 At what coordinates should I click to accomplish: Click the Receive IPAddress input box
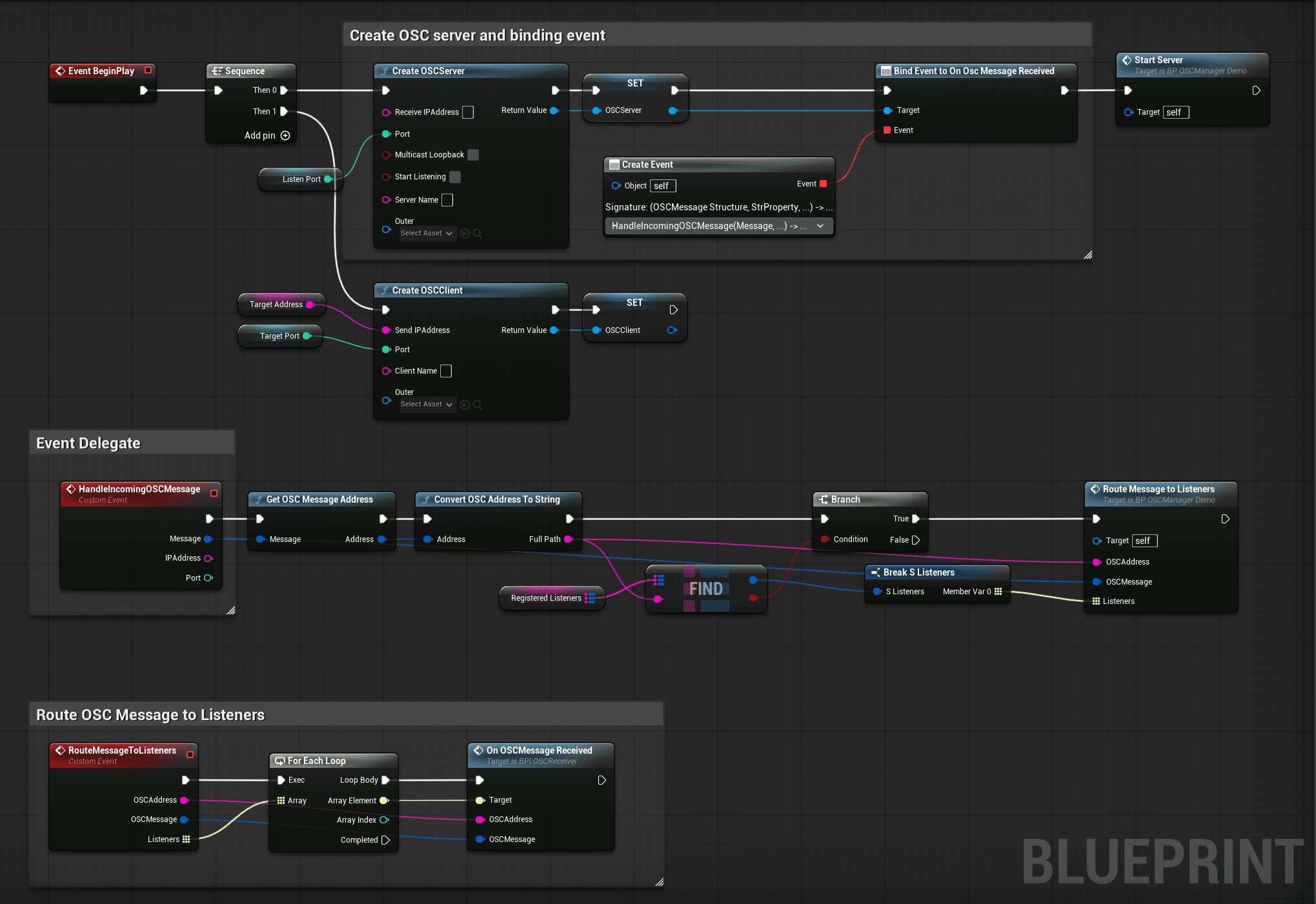[x=468, y=112]
